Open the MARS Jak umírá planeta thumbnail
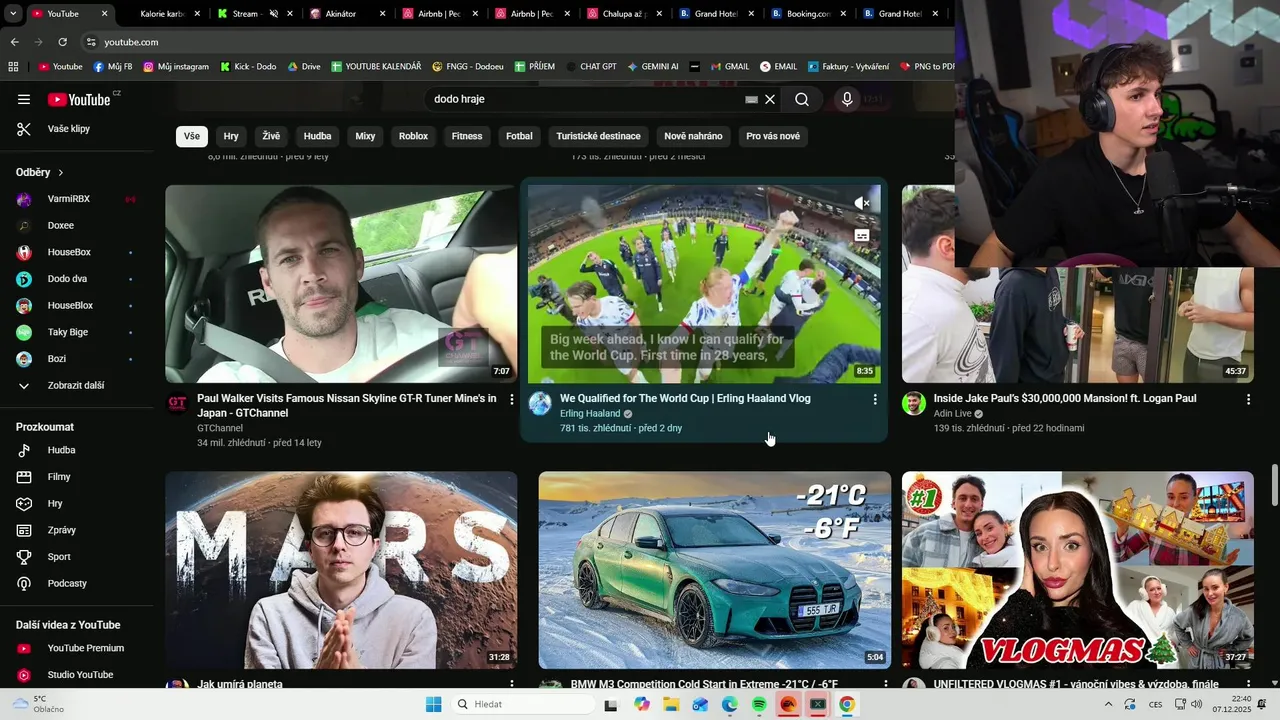Image resolution: width=1280 pixels, height=720 pixels. click(341, 570)
